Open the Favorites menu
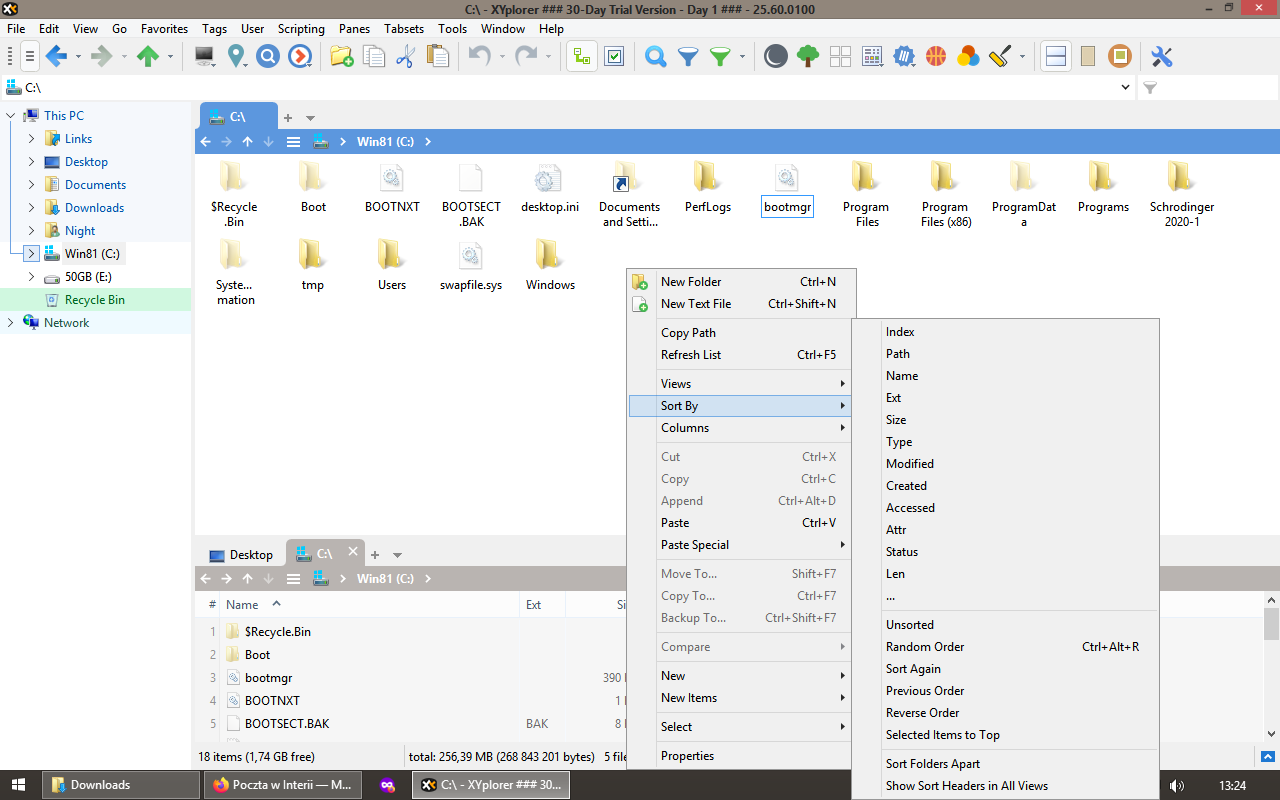Viewport: 1280px width, 800px height. pyautogui.click(x=164, y=29)
